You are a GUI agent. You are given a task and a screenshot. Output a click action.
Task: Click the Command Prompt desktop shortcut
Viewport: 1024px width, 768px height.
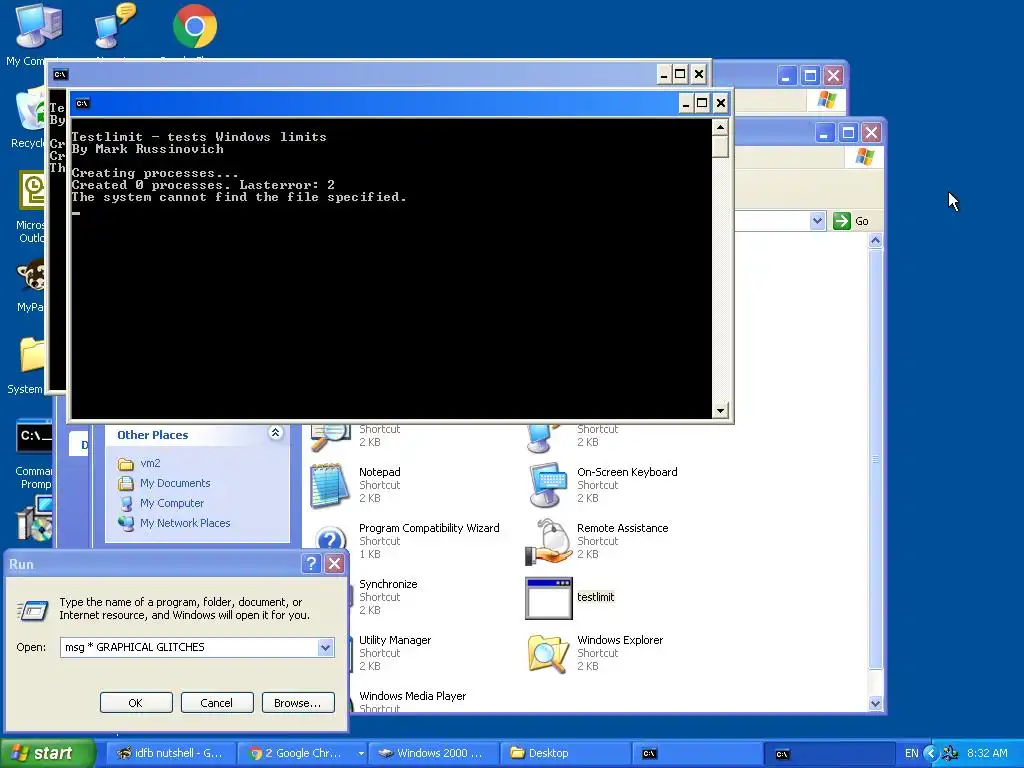33,436
